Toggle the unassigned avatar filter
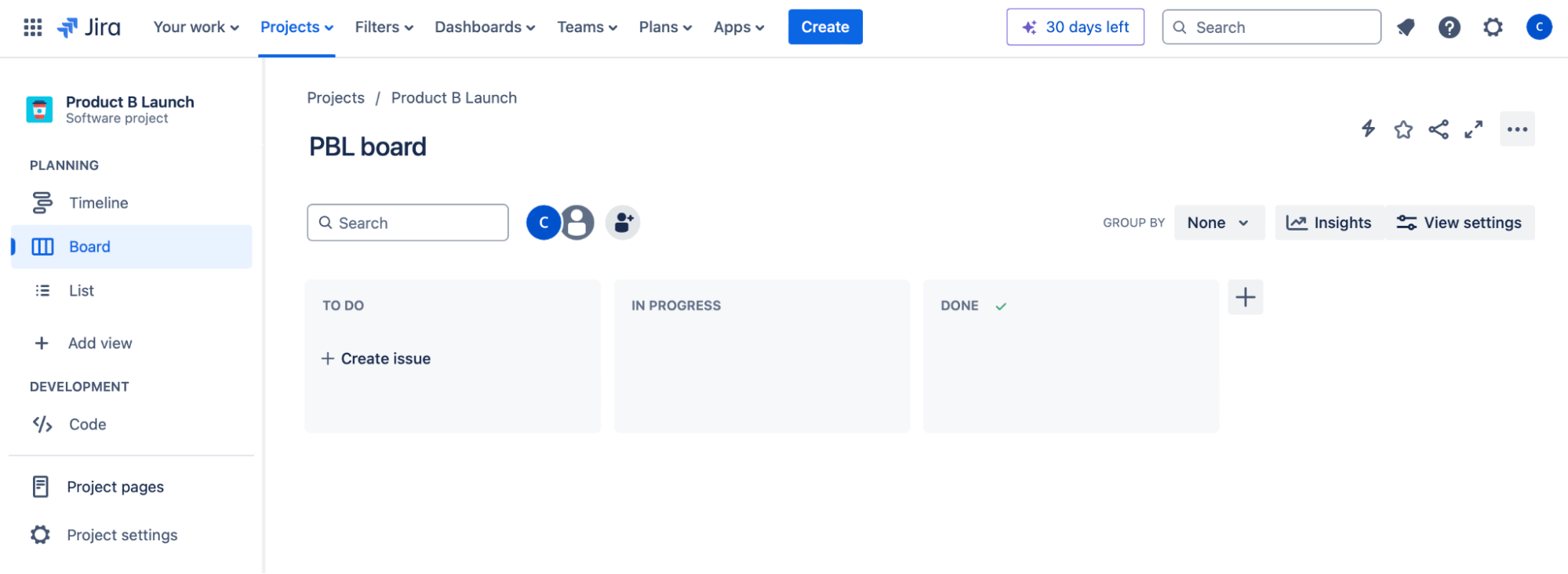The image size is (1568, 574). (577, 222)
